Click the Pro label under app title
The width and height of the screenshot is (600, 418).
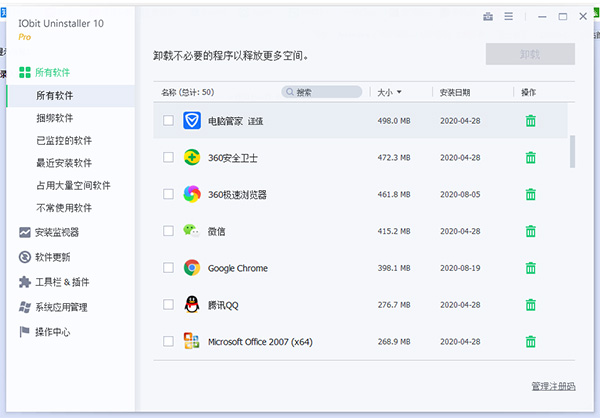(24, 37)
